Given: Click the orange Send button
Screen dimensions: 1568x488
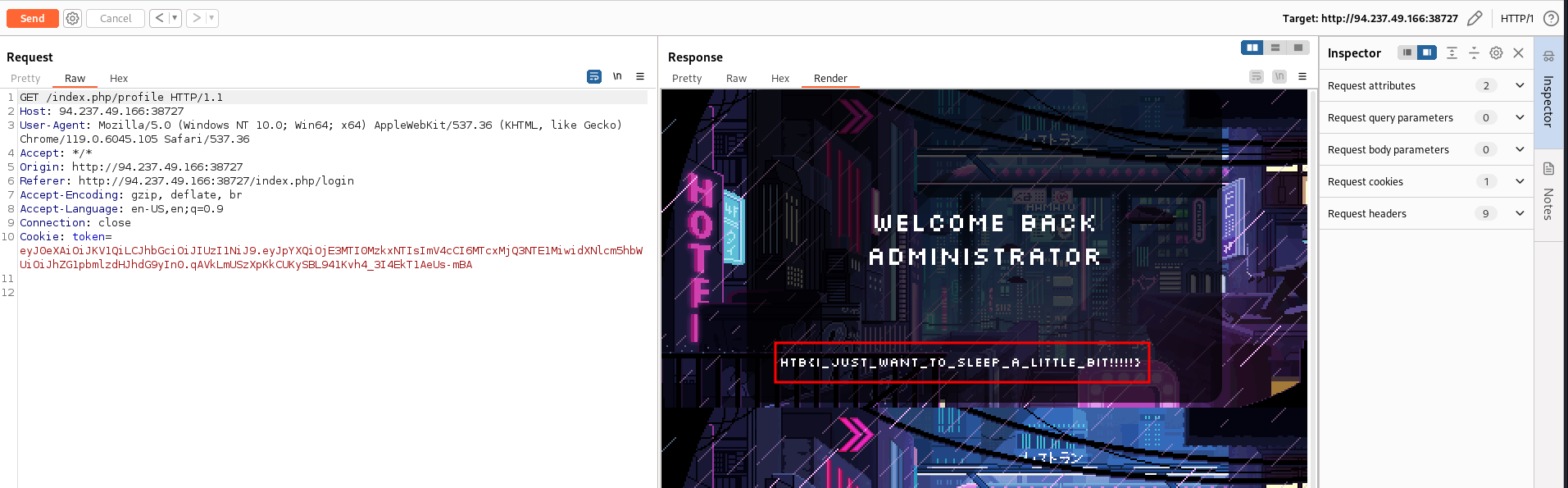Looking at the screenshot, I should point(33,18).
